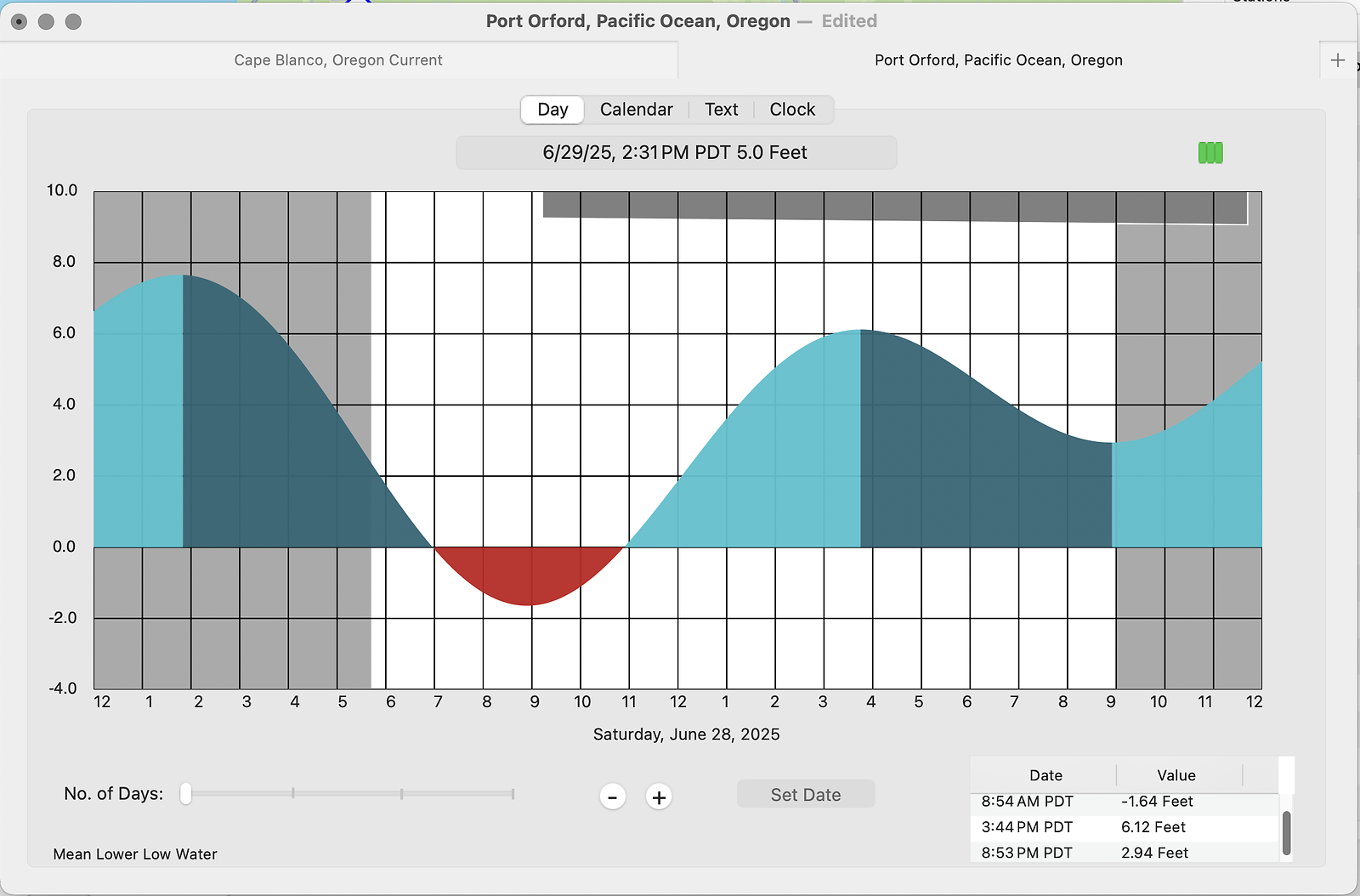Open the Calendar view
Viewport: 1360px width, 896px height.
click(636, 110)
